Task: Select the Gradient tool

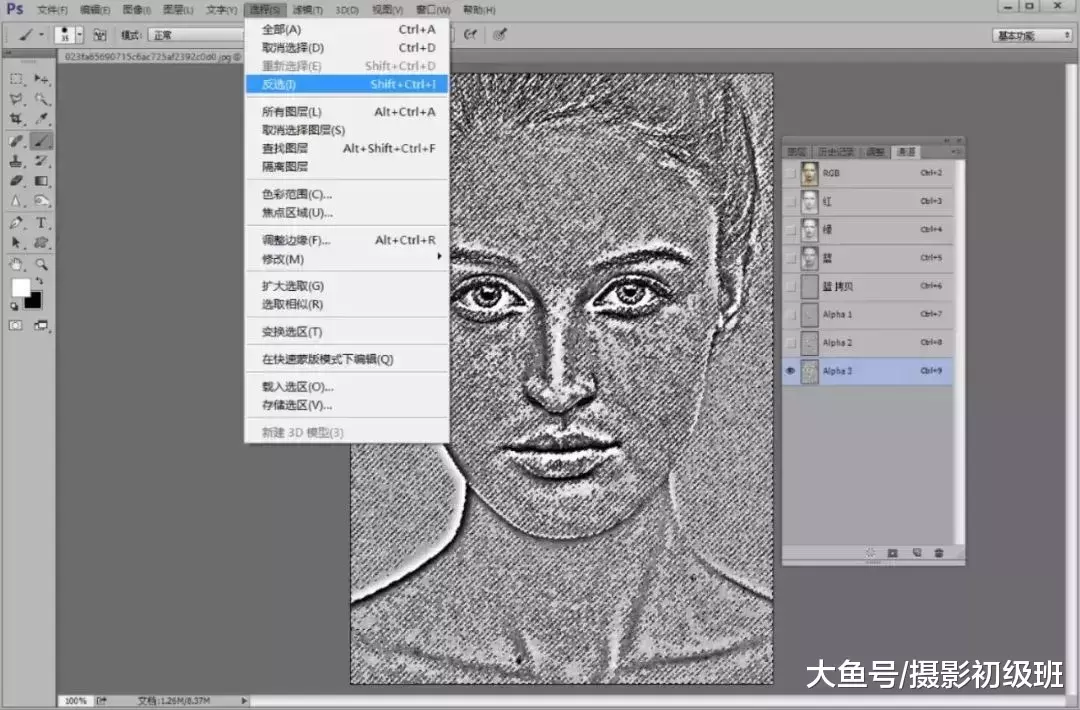Action: [x=41, y=181]
